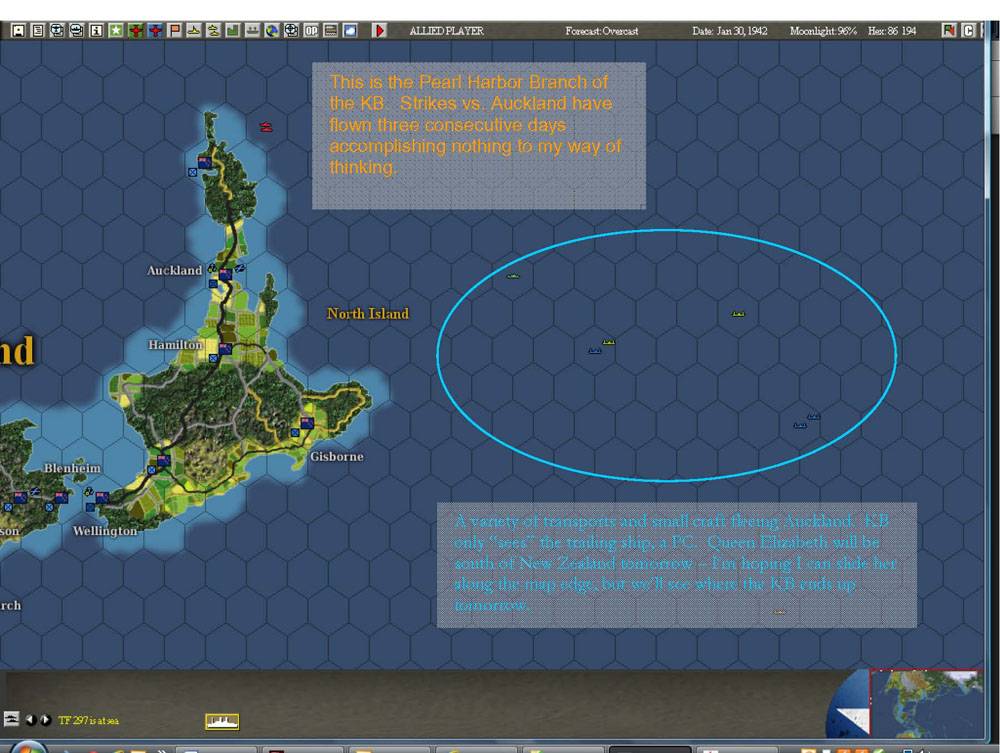Click the 'Gisborne' map label

337,457
